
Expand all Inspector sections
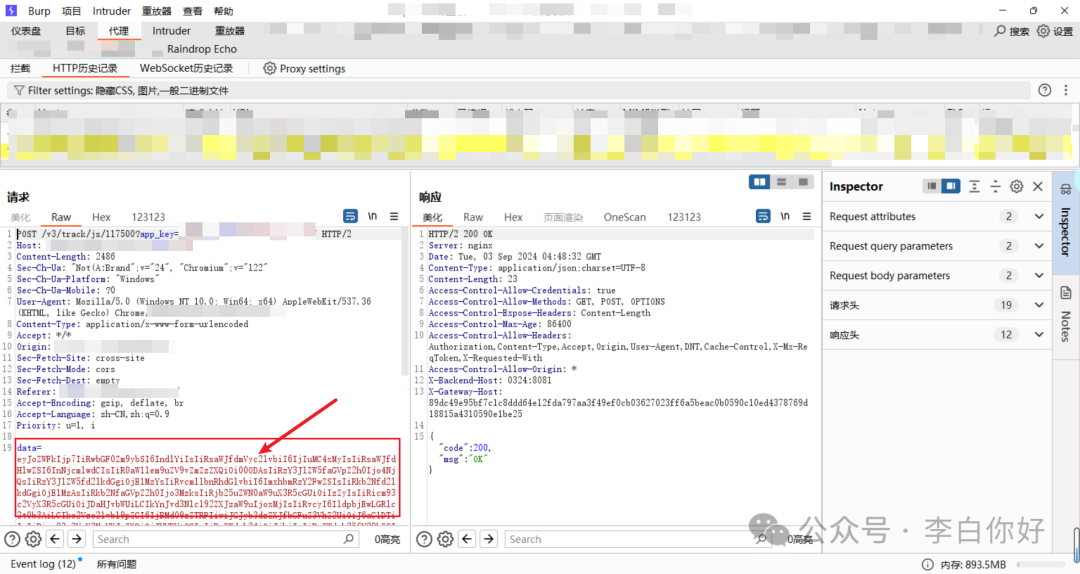point(974,186)
